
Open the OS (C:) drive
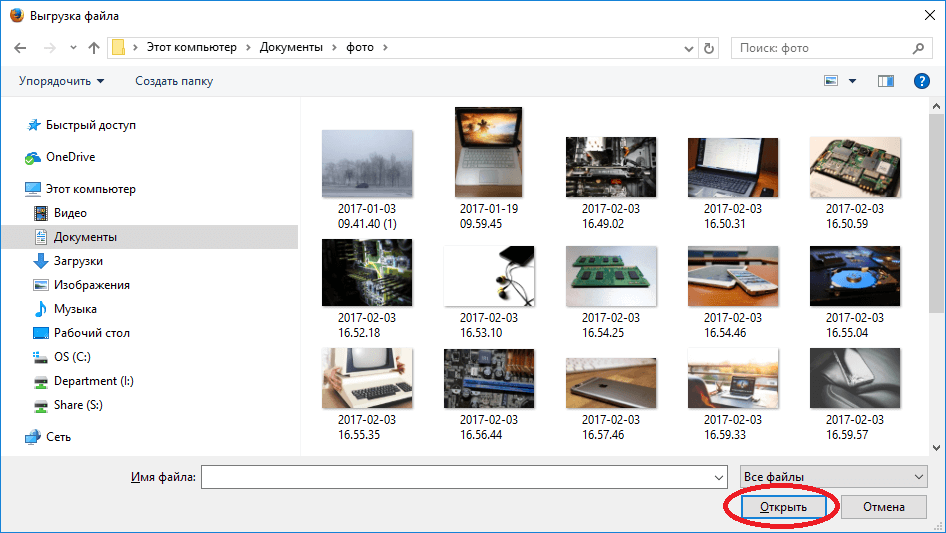(x=72, y=357)
